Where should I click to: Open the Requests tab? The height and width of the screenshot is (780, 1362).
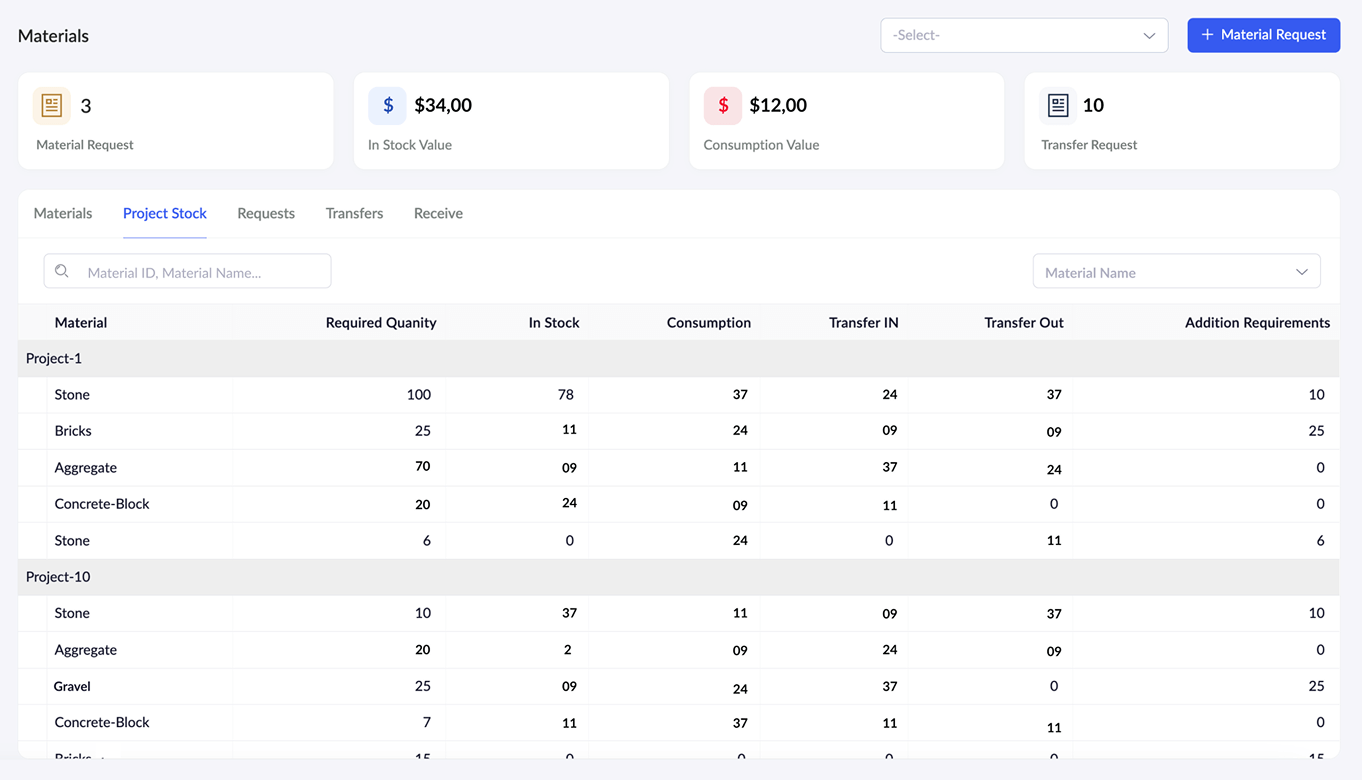[266, 213]
